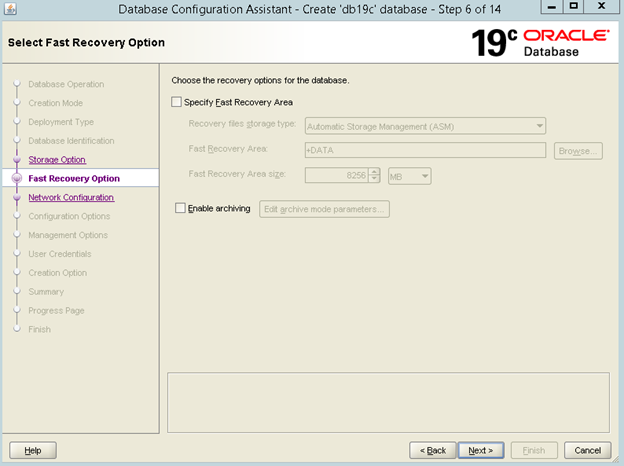Image resolution: width=624 pixels, height=466 pixels.
Task: Click the empty message area at bottom
Action: pos(388,402)
